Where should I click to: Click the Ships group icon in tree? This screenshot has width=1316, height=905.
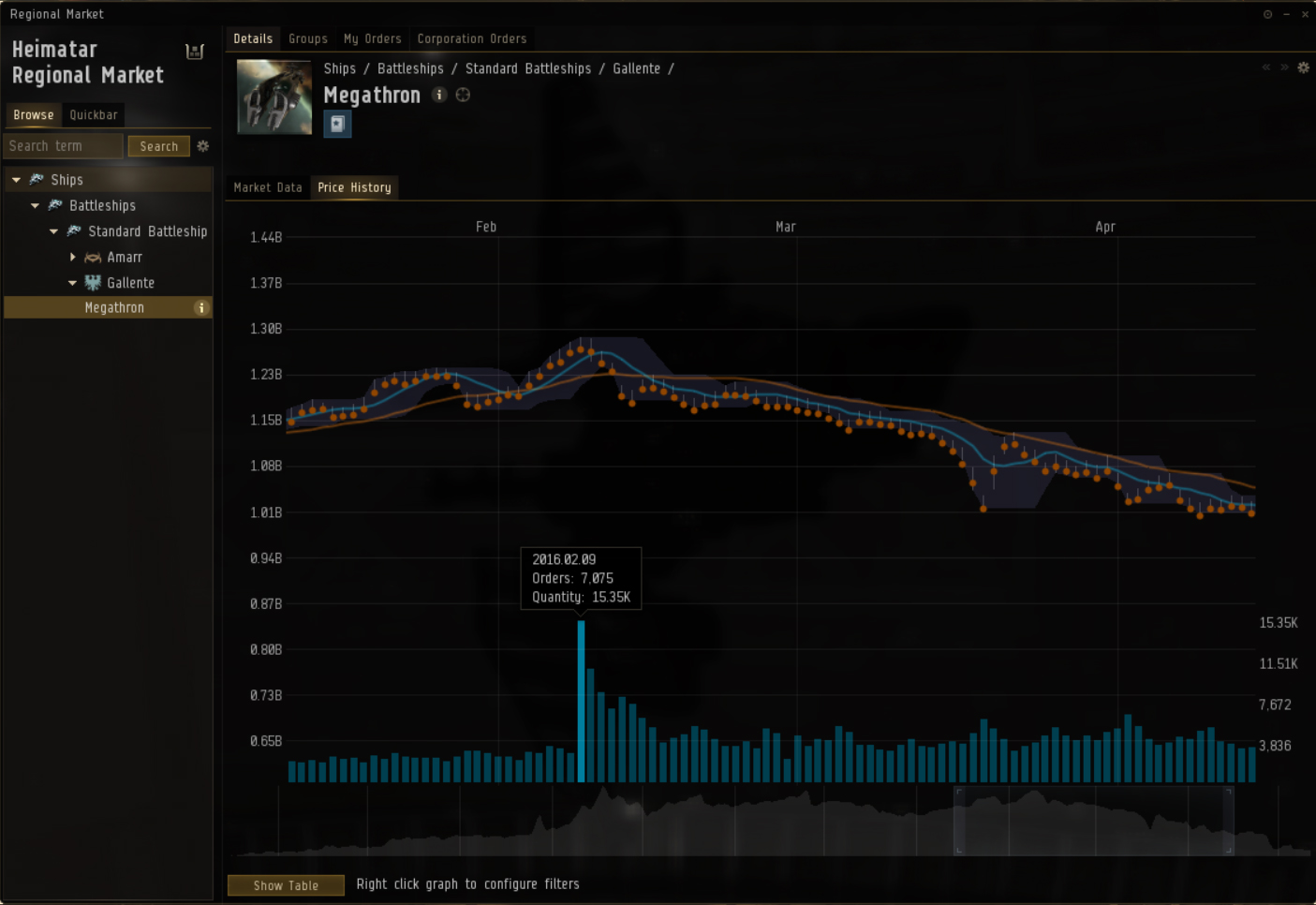(x=37, y=179)
